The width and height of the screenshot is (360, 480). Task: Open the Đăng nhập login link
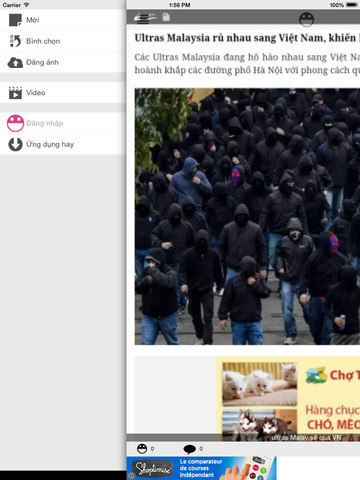(44, 123)
